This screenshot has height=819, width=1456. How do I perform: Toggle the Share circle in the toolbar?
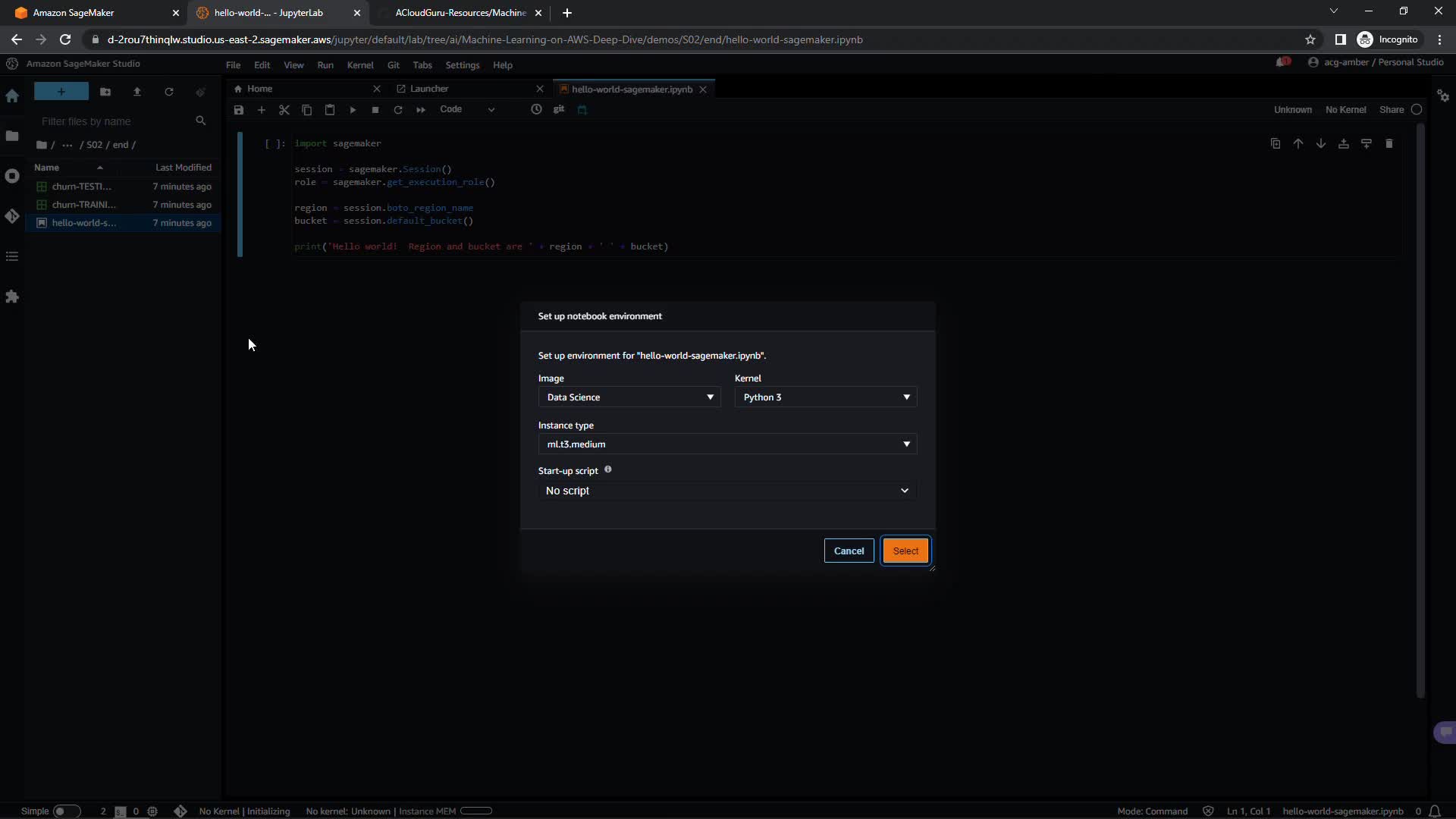(x=1416, y=110)
